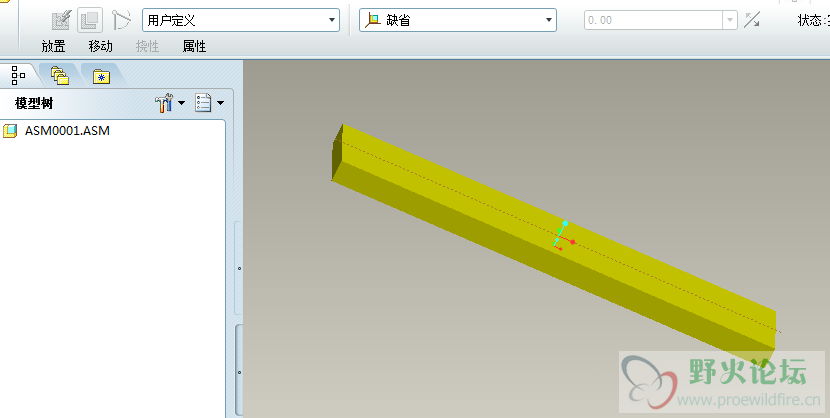The height and width of the screenshot is (418, 830).
Task: Switch to the folder browser navigator tab
Action: click(x=60, y=76)
